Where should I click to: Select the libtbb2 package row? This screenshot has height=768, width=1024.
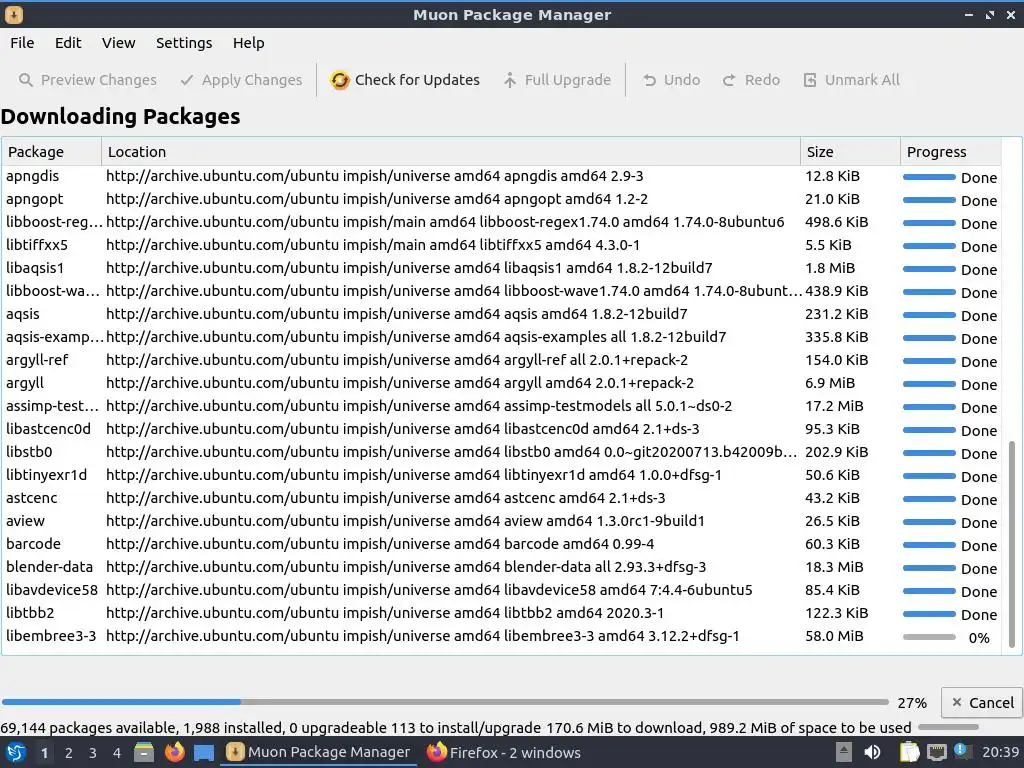click(x=501, y=613)
